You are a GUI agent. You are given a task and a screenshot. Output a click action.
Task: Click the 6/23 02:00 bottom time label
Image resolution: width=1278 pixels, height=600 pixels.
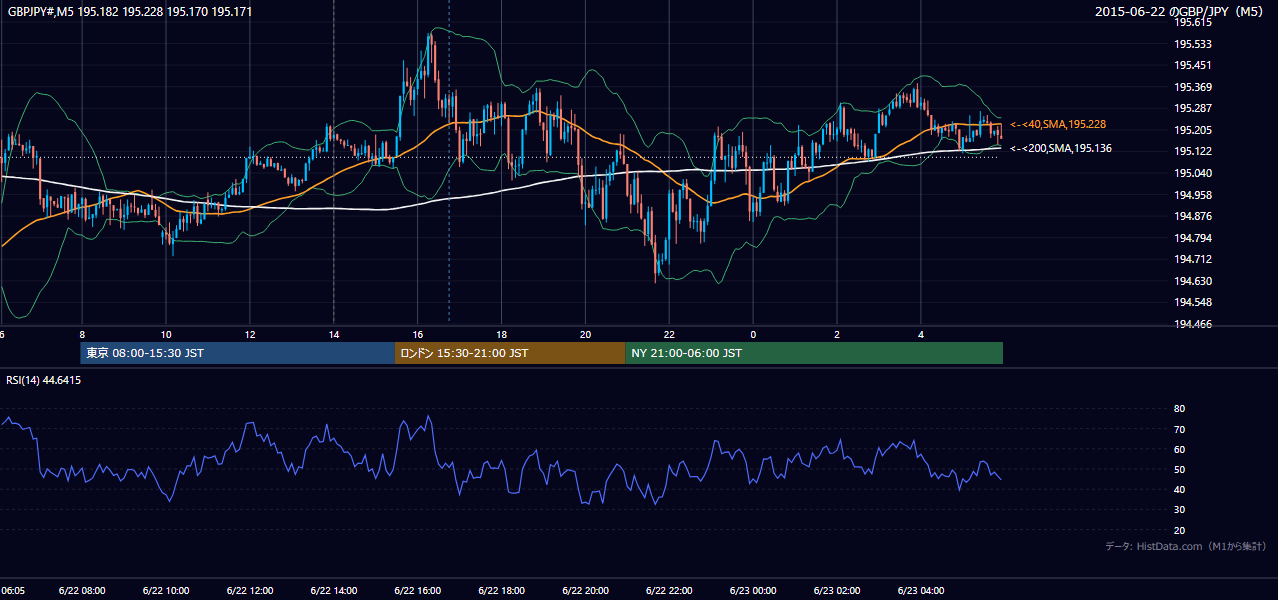837,590
